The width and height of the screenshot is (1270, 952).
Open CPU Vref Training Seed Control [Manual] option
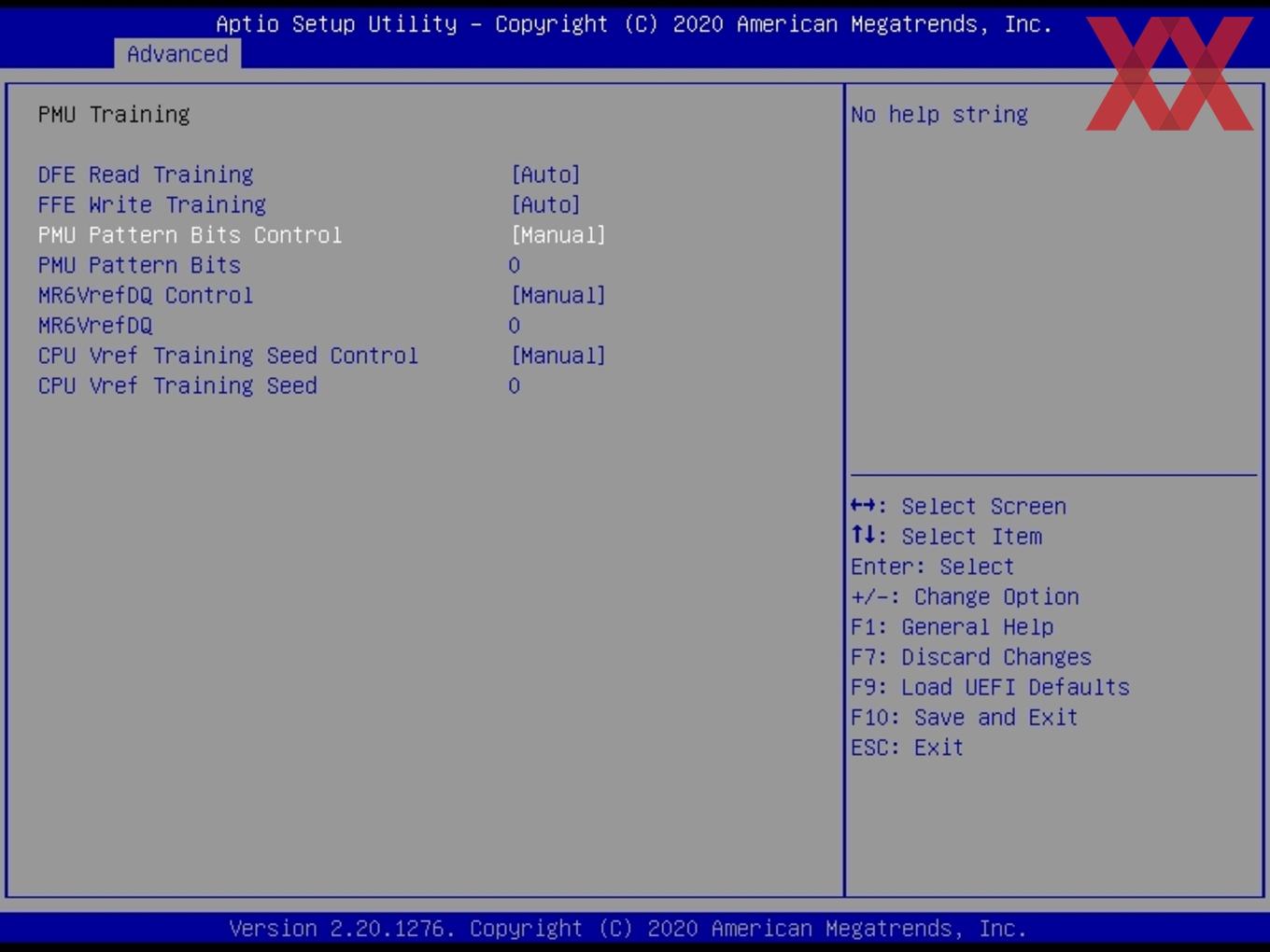point(558,356)
